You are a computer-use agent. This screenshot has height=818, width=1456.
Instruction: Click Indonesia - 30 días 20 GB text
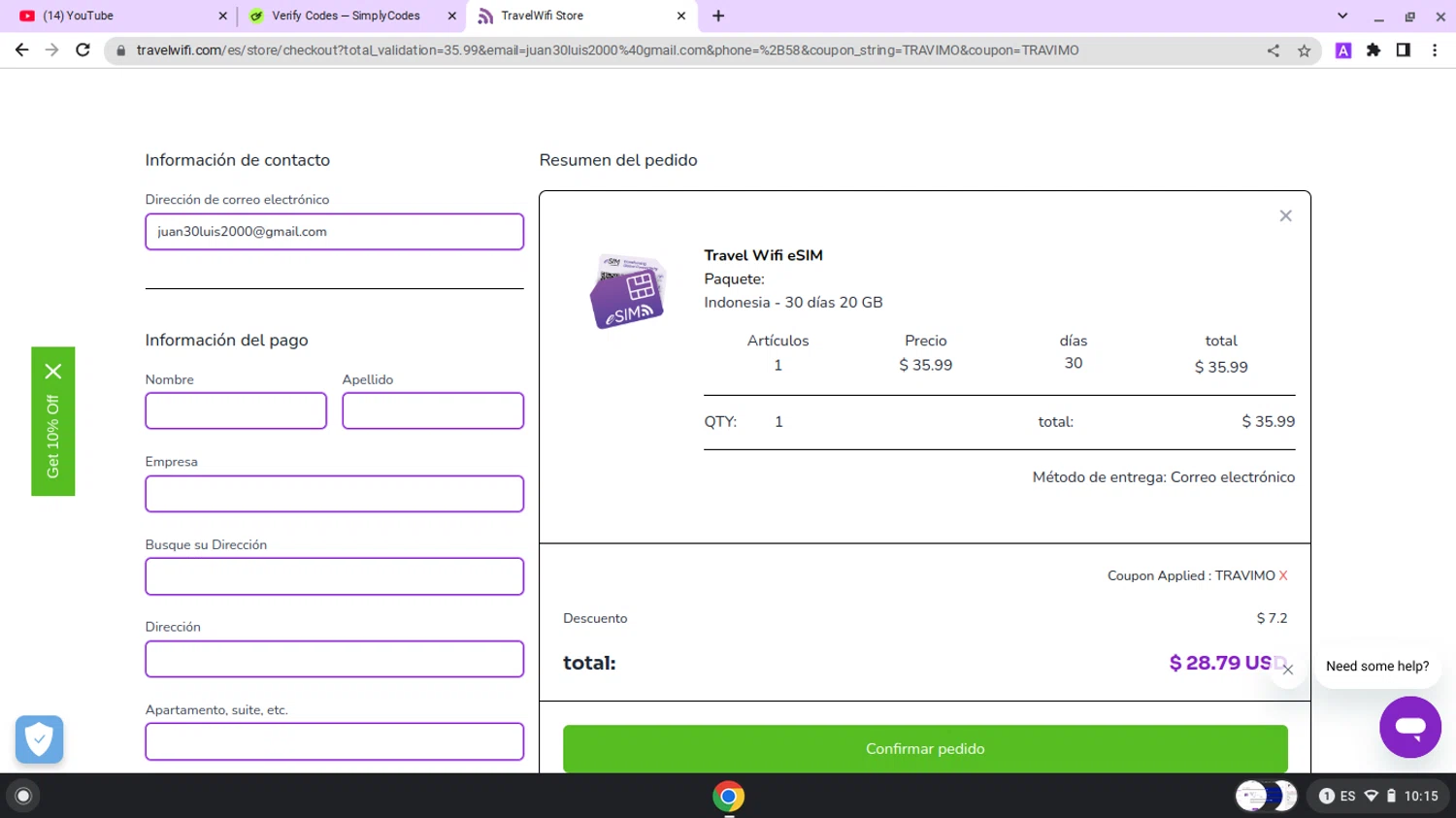[793, 302]
